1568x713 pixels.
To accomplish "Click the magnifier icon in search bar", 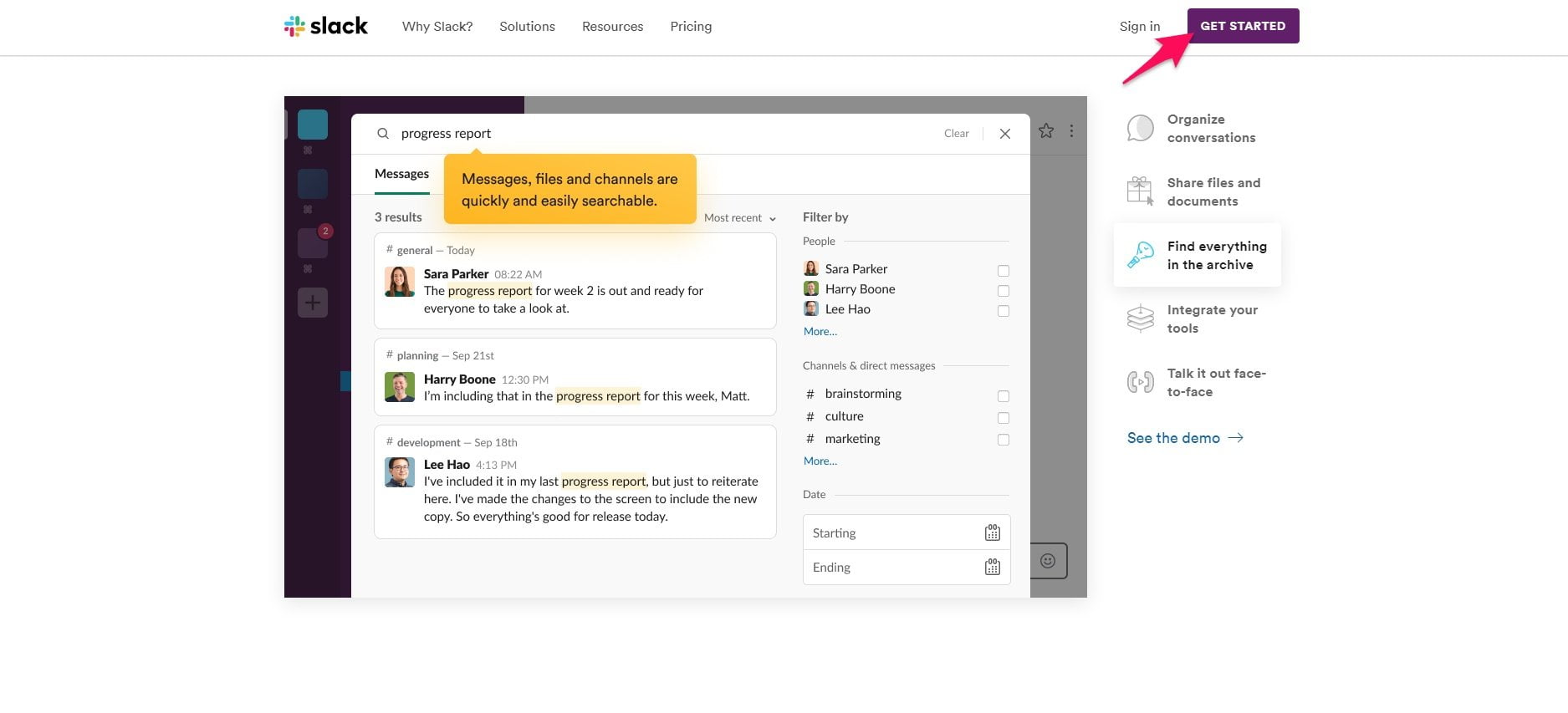I will (x=383, y=134).
